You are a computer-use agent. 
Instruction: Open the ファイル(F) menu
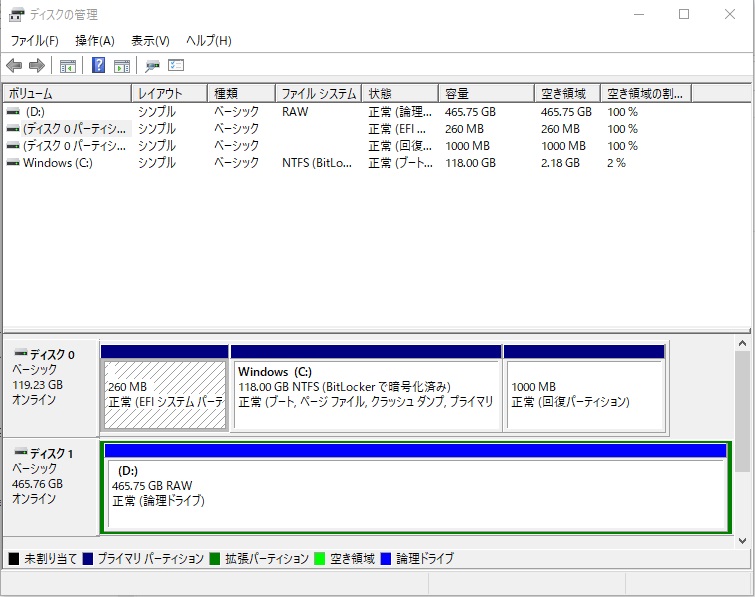click(34, 41)
